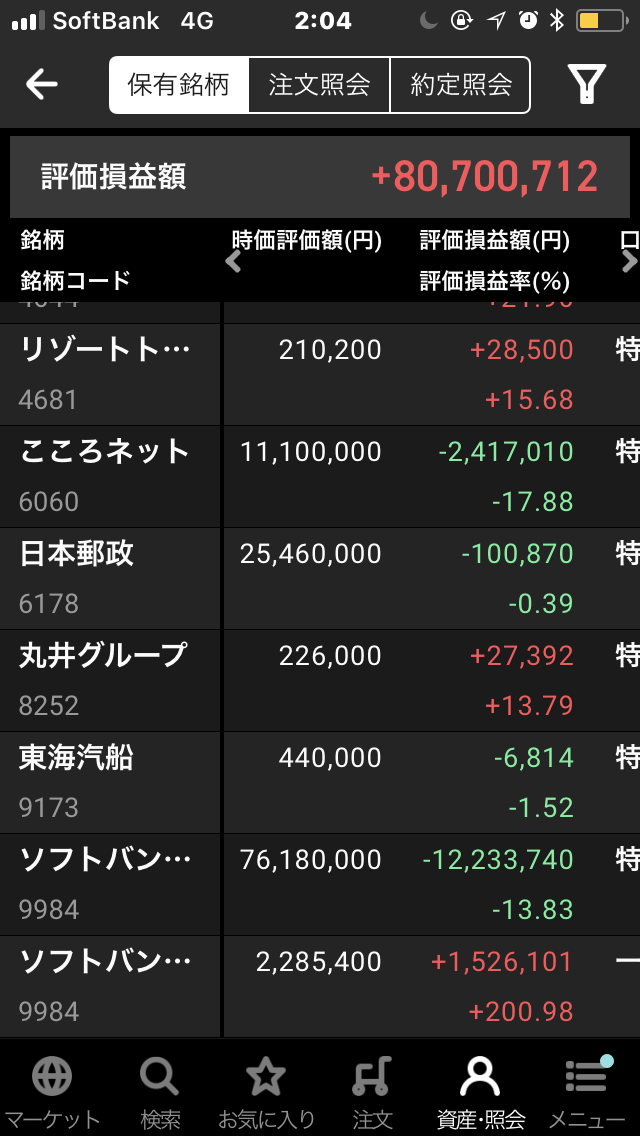
Task: Tap the 検索 magnifier icon
Action: click(x=159, y=1077)
